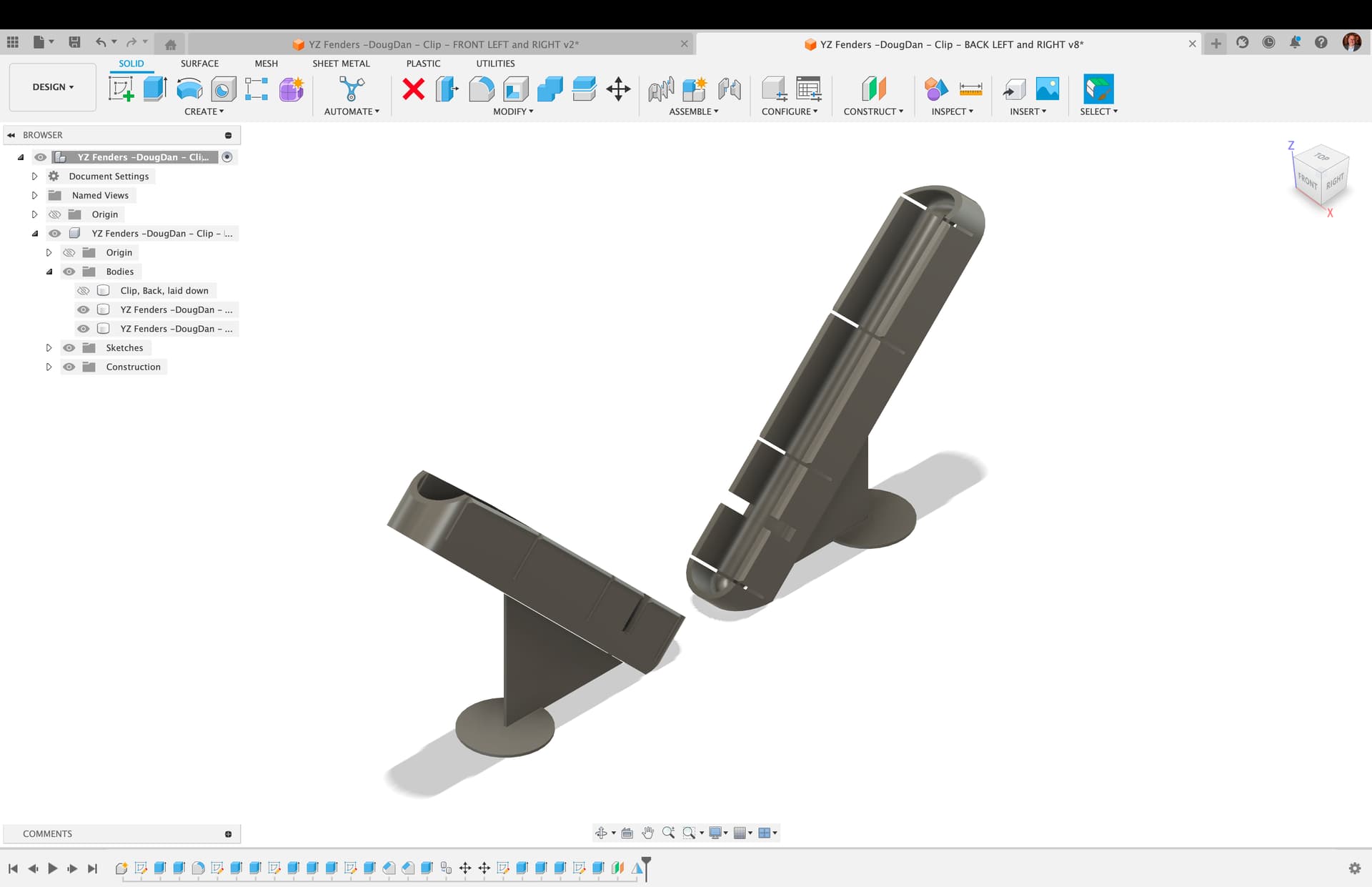
Task: Click the Move/Copy arrows icon
Action: pyautogui.click(x=618, y=89)
